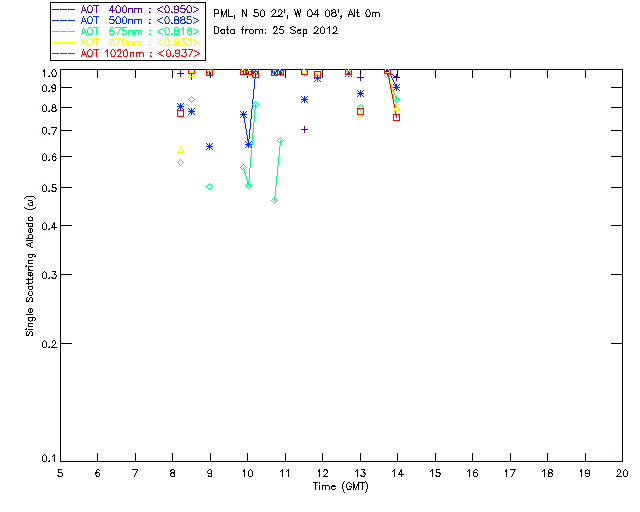640x512 pixels.
Task: Click x-axis tick label '9'
Action: click(210, 473)
